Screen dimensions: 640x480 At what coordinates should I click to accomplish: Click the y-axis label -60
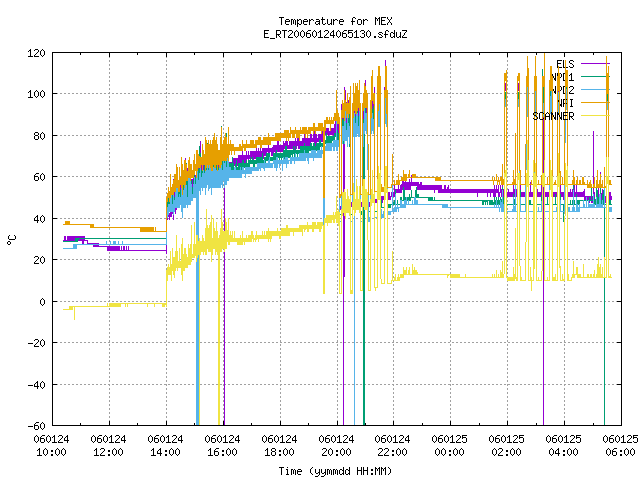(x=36, y=426)
